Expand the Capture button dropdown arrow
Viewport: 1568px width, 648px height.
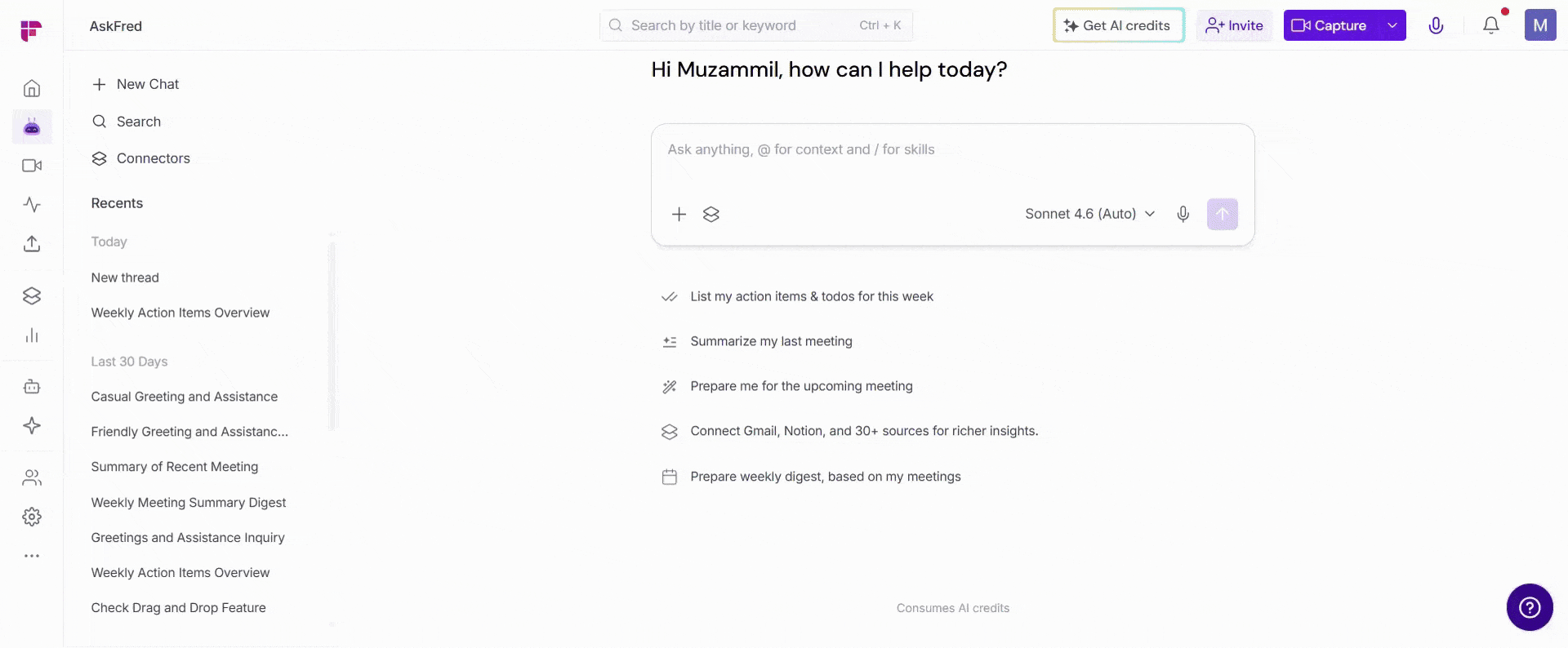[x=1392, y=25]
